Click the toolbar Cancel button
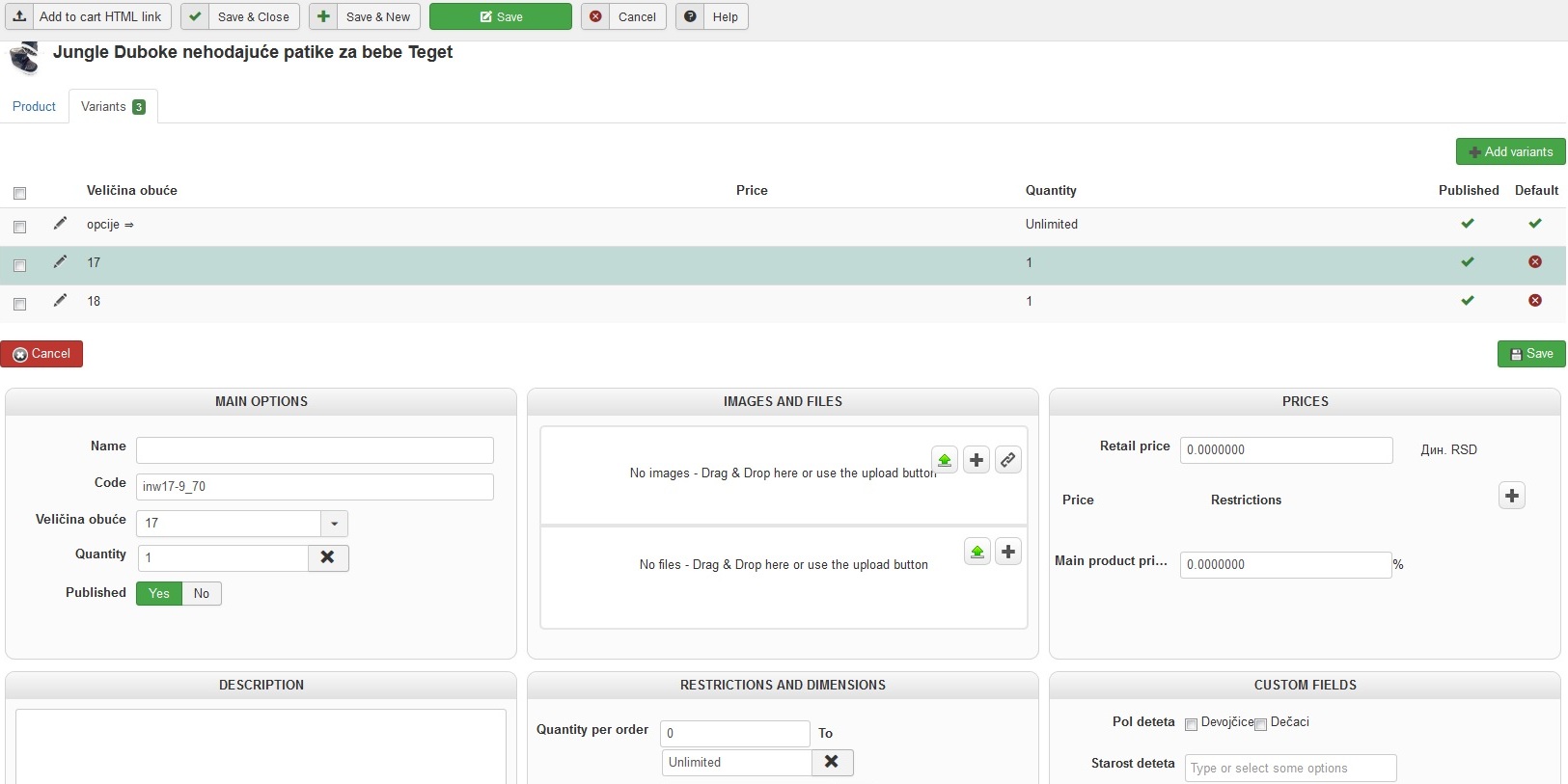1568x784 pixels. point(623,16)
